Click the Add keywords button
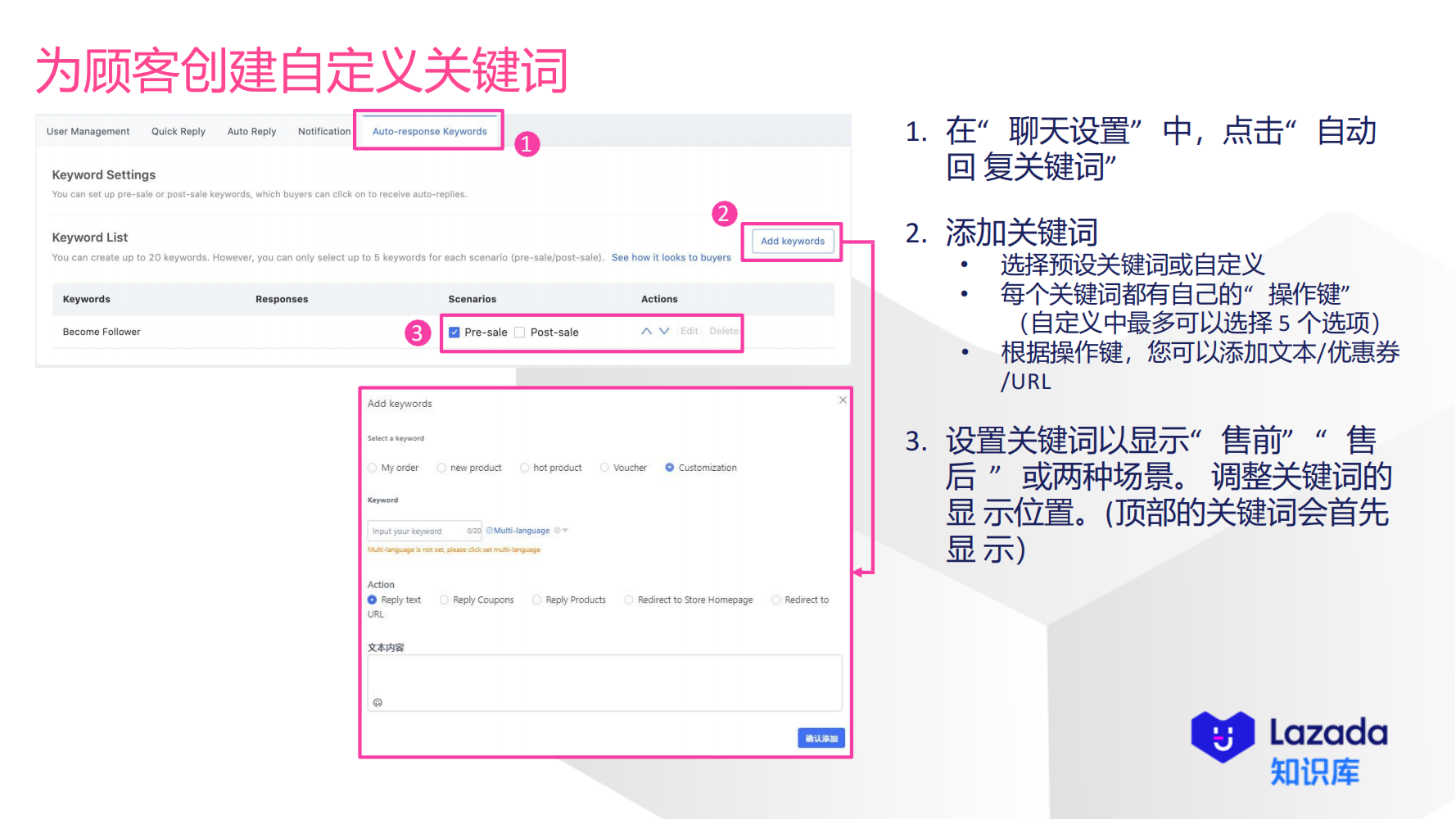The width and height of the screenshot is (1456, 819). pos(792,241)
